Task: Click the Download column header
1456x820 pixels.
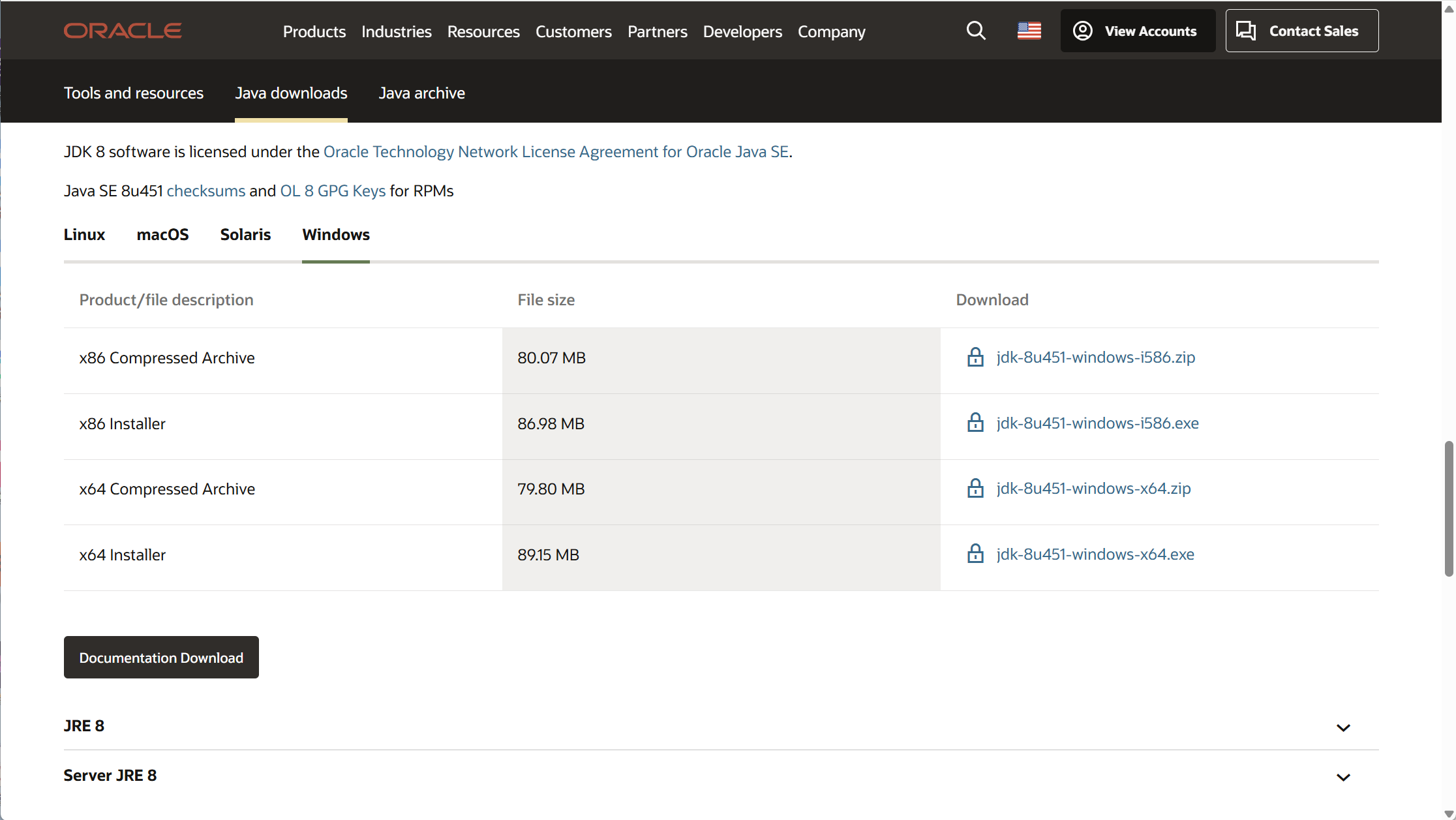Action: pos(992,300)
